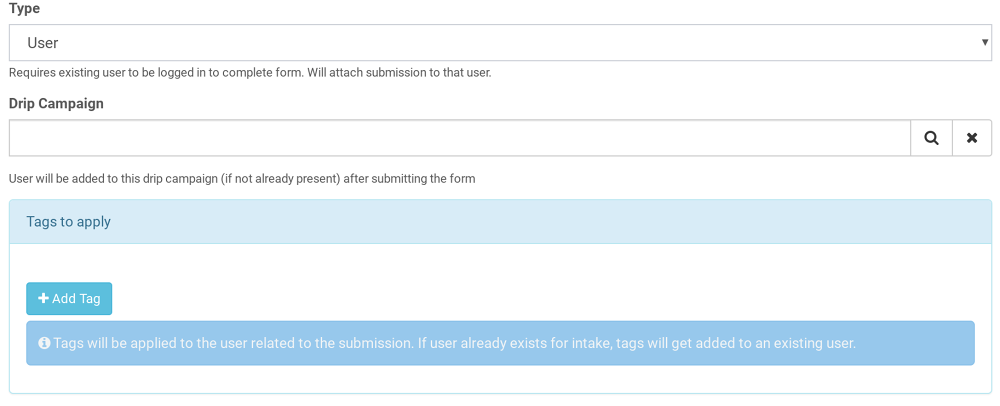This screenshot has height=406, width=1000.
Task: Clear Drip Campaign using the X icon
Action: pos(972,138)
